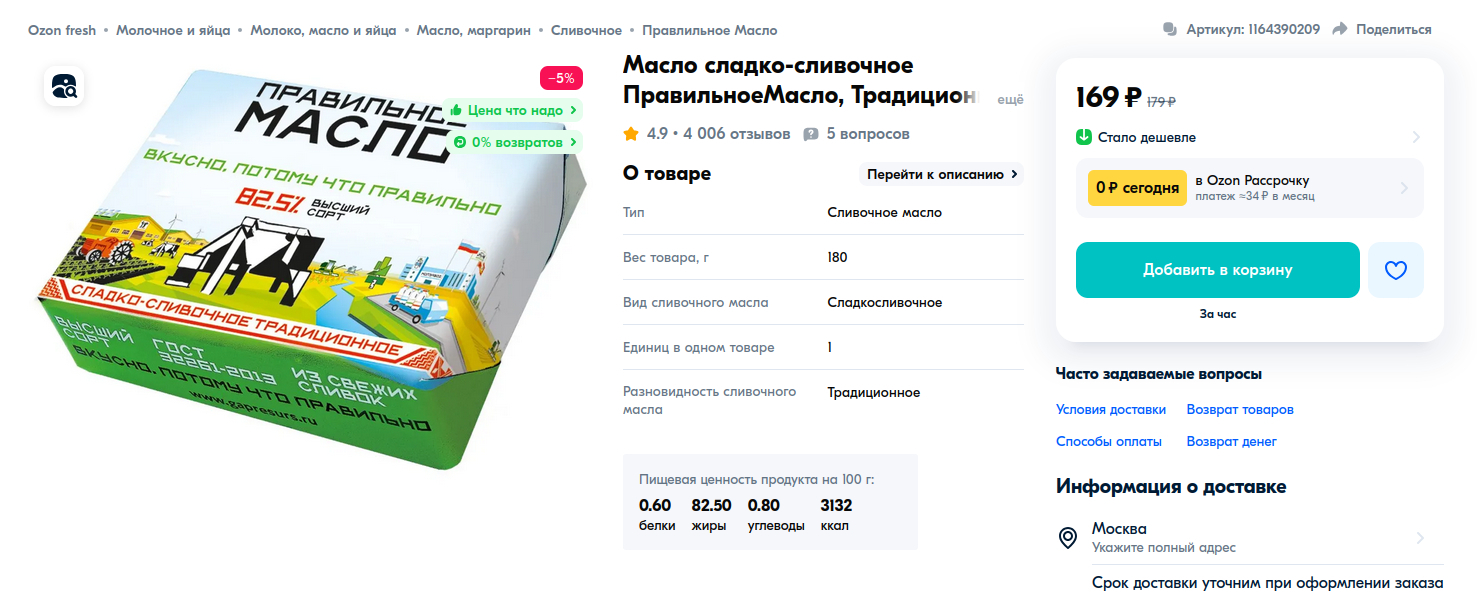Viewport: 1477px width, 594px height.
Task: Click the '0% возвратов' green badge
Action: pos(515,142)
